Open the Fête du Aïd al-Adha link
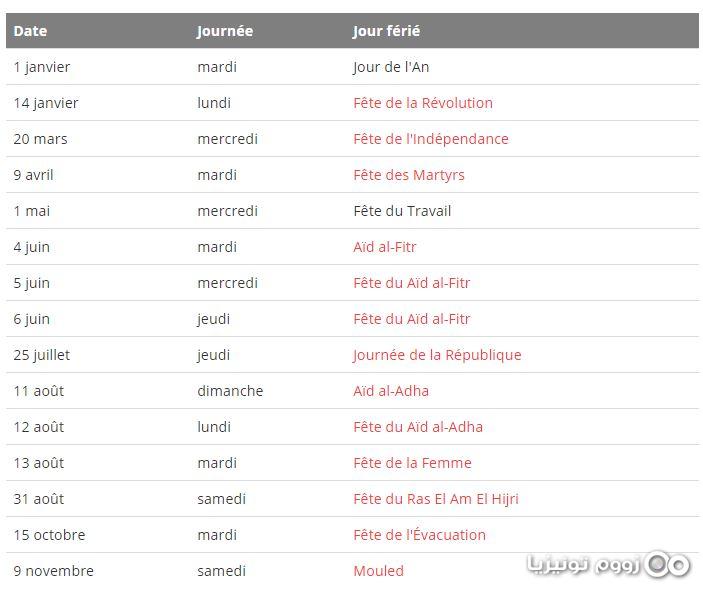 417,427
